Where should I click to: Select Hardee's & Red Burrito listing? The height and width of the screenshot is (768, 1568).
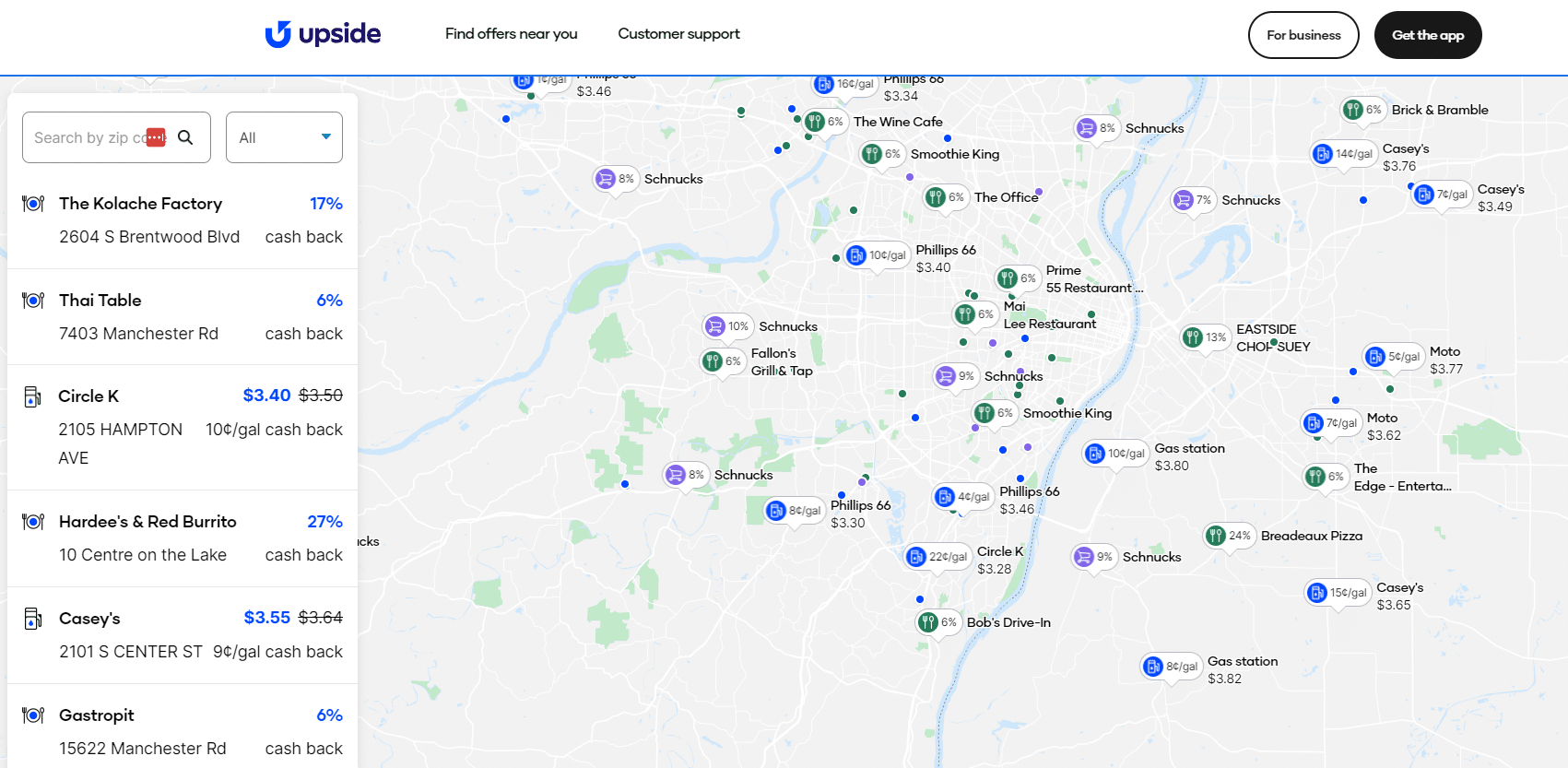(183, 538)
